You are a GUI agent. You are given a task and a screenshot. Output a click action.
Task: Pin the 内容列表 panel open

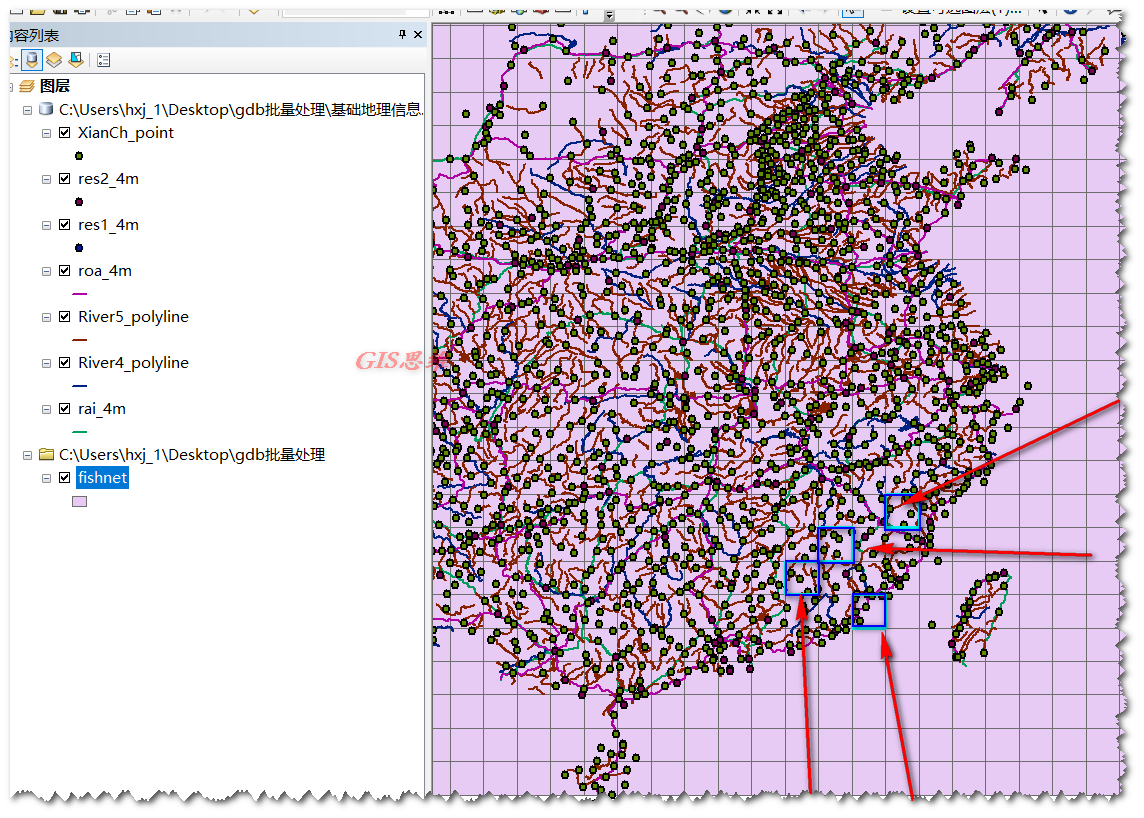[404, 33]
